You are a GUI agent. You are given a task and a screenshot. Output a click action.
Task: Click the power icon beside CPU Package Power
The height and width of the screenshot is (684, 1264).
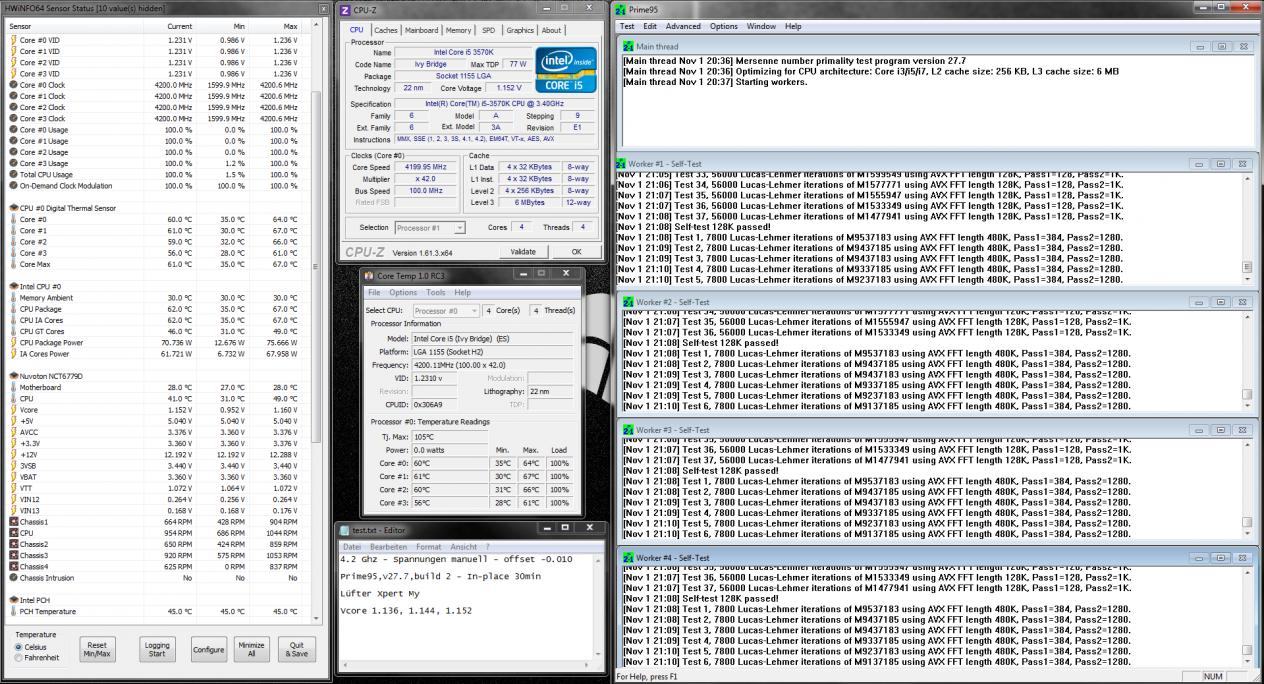point(13,342)
